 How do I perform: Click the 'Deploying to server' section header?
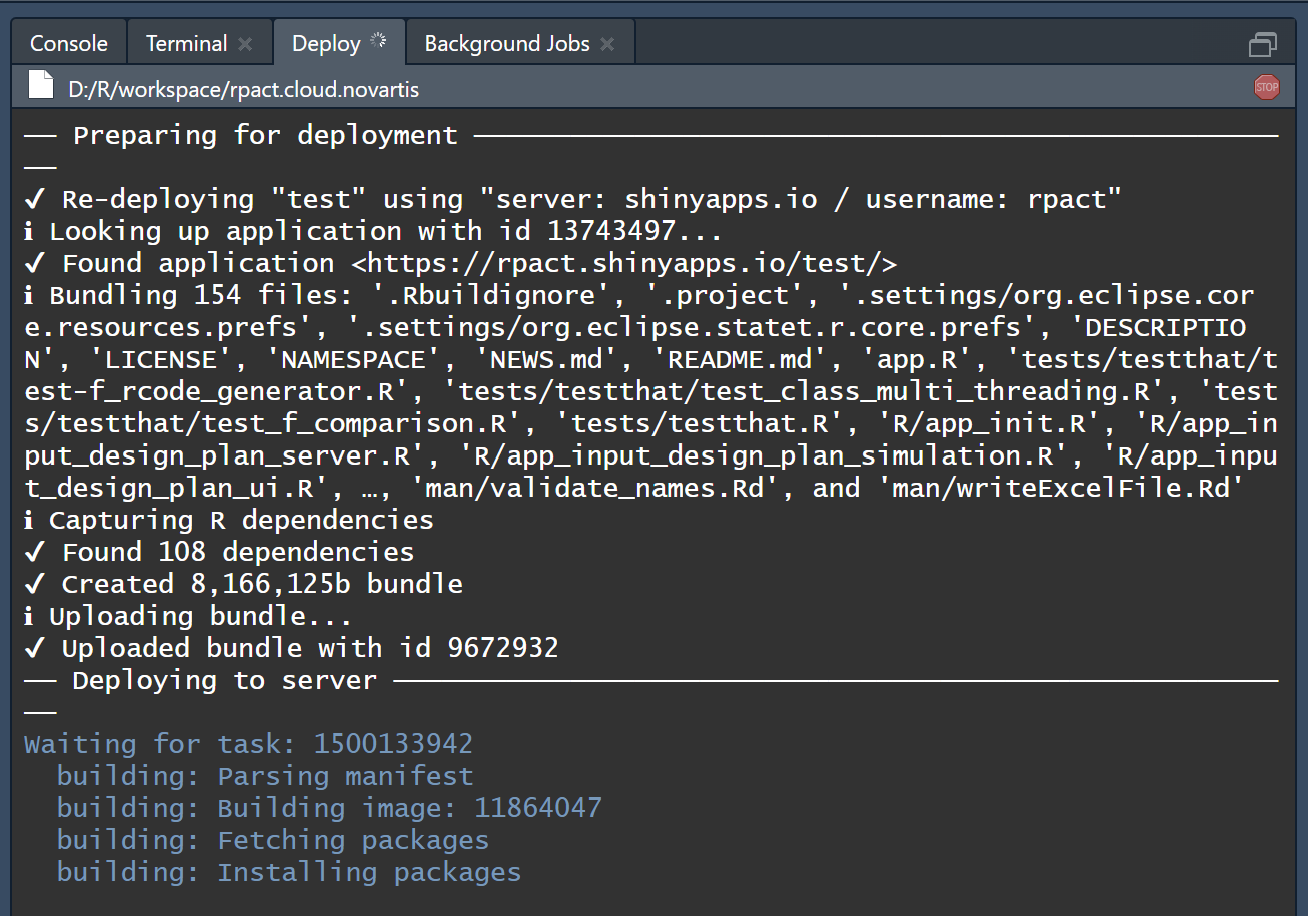222,680
